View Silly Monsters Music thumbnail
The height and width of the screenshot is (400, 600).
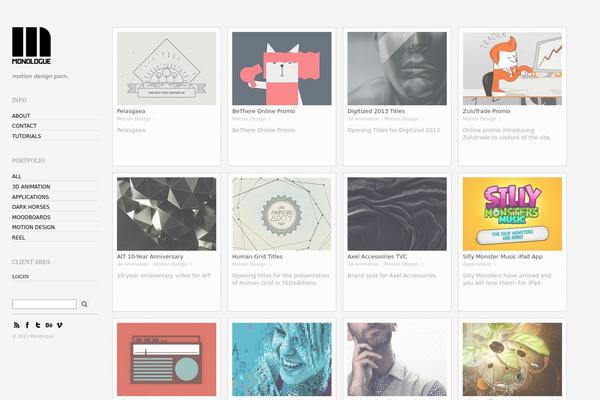click(512, 214)
